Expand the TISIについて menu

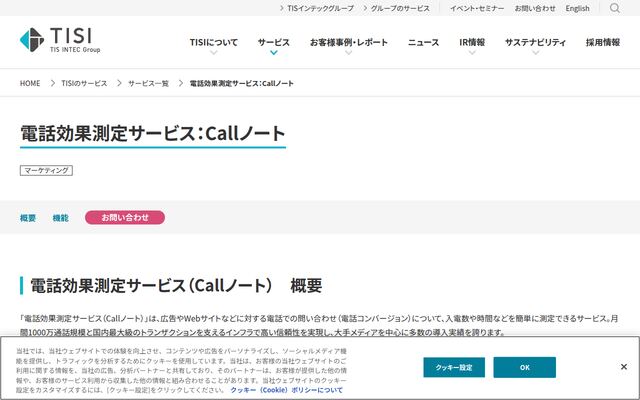[213, 42]
